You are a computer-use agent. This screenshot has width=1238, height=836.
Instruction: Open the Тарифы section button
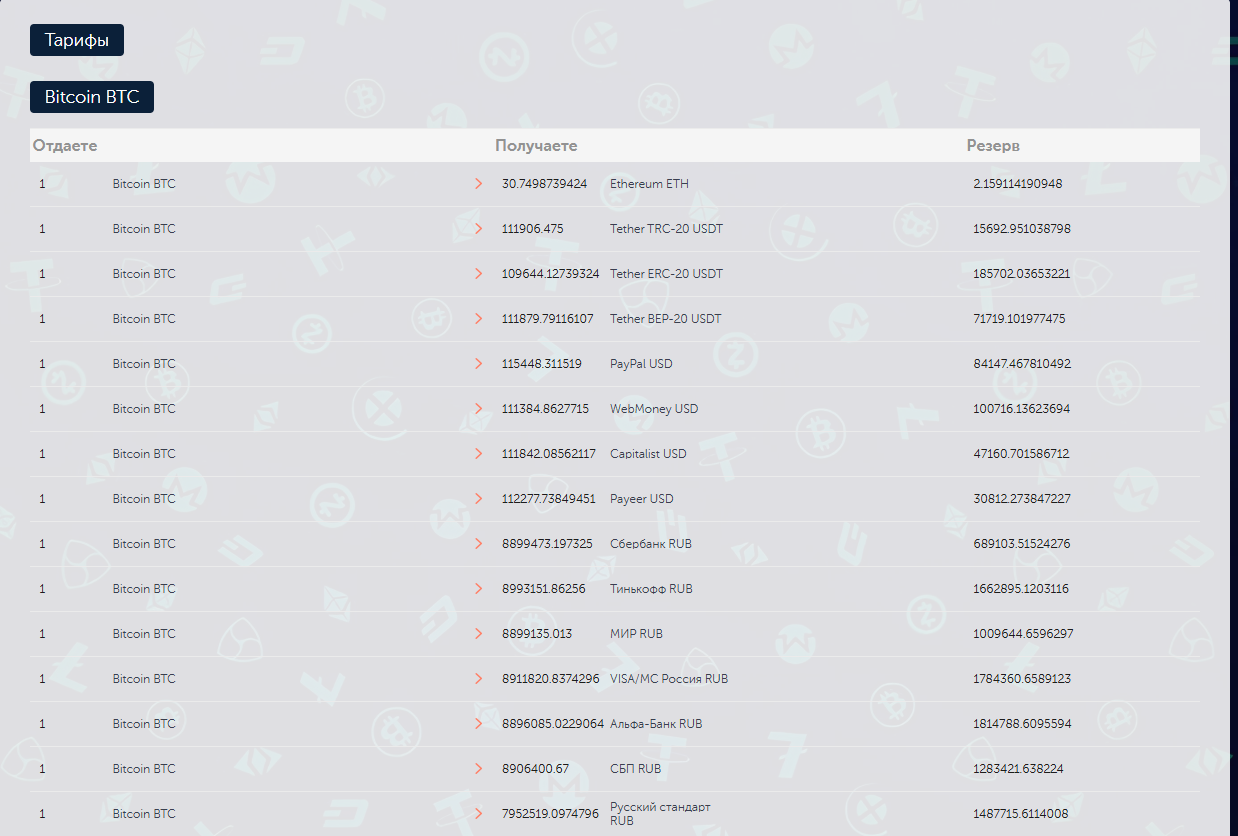pos(77,40)
